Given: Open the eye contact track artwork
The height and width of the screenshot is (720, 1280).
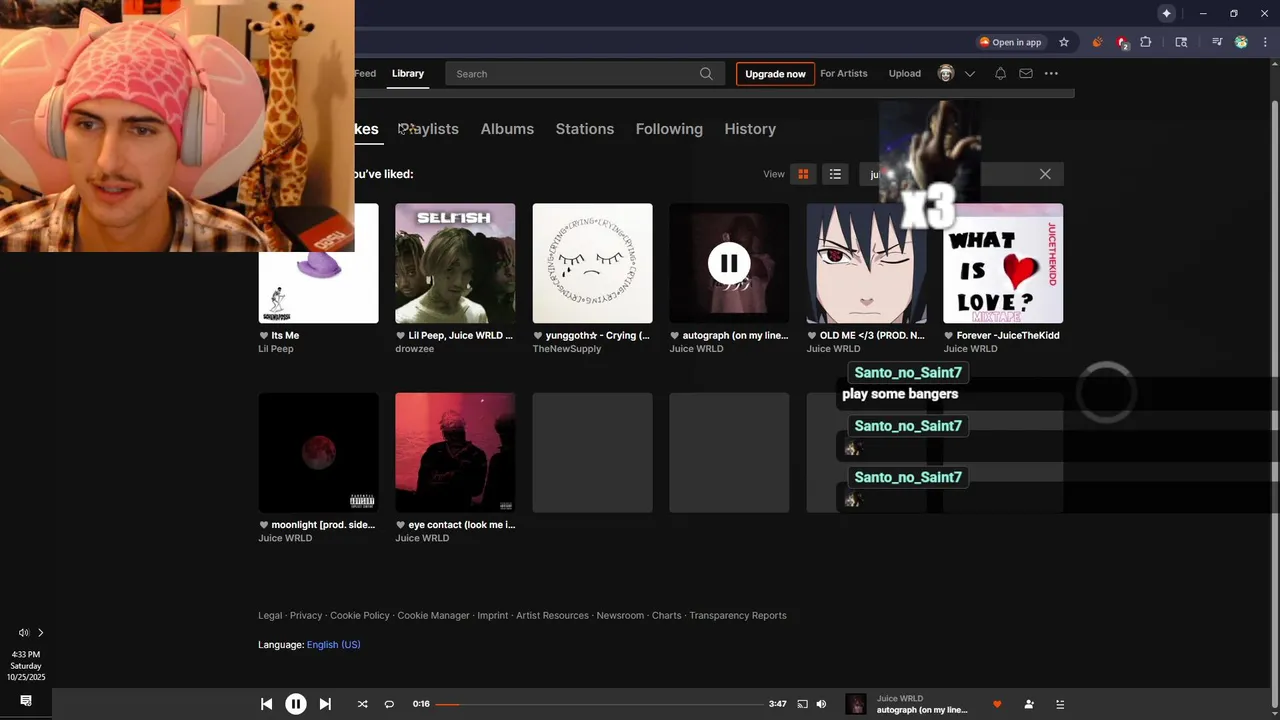Looking at the screenshot, I should click(455, 452).
